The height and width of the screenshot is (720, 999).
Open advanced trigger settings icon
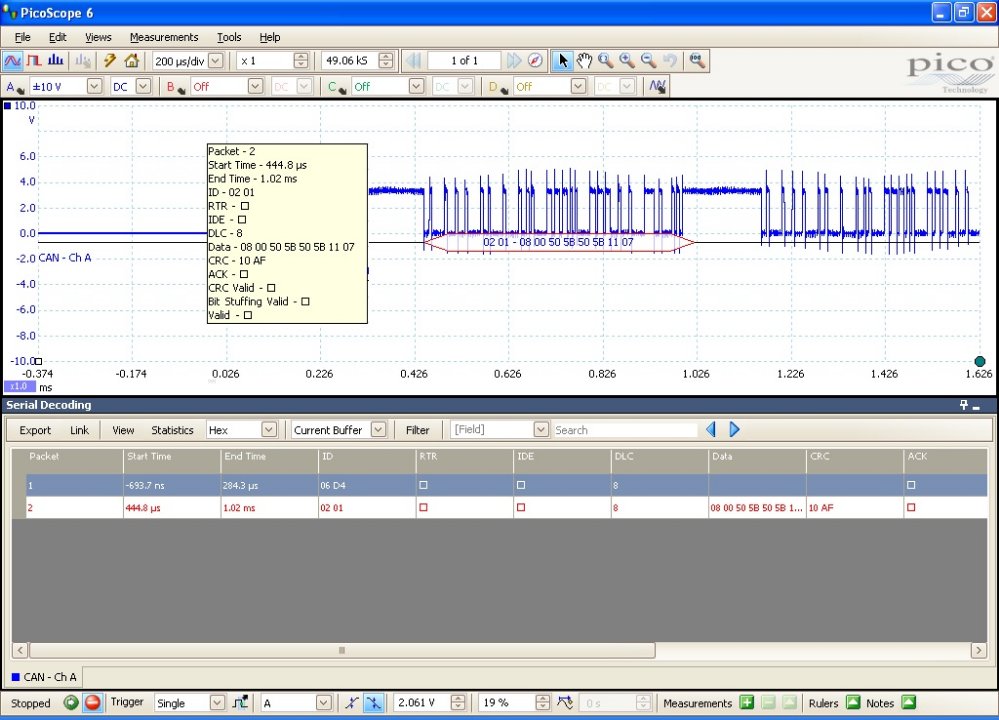[240, 703]
